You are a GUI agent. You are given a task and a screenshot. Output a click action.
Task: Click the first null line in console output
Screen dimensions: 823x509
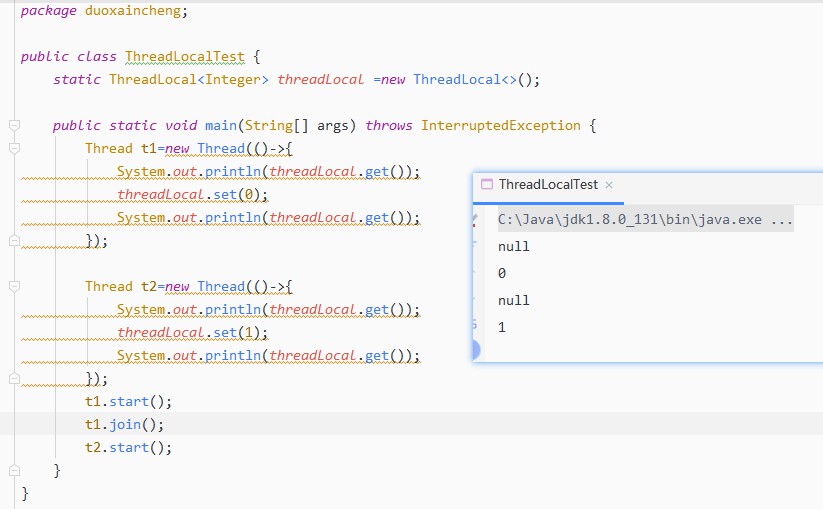[x=514, y=247]
